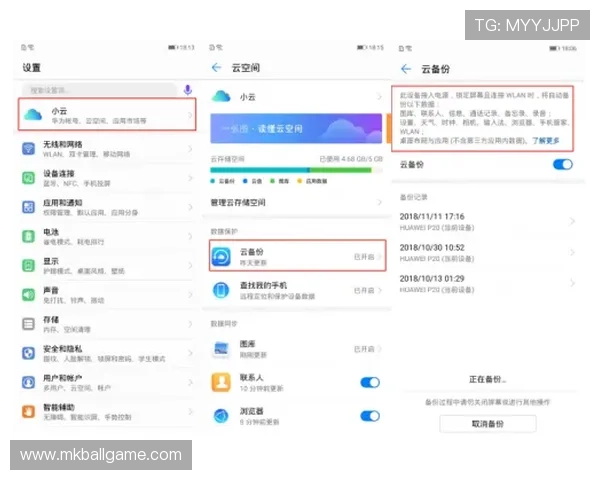The width and height of the screenshot is (600, 480).
Task: Expand 小云 account row chevron in Settings
Action: coord(190,115)
